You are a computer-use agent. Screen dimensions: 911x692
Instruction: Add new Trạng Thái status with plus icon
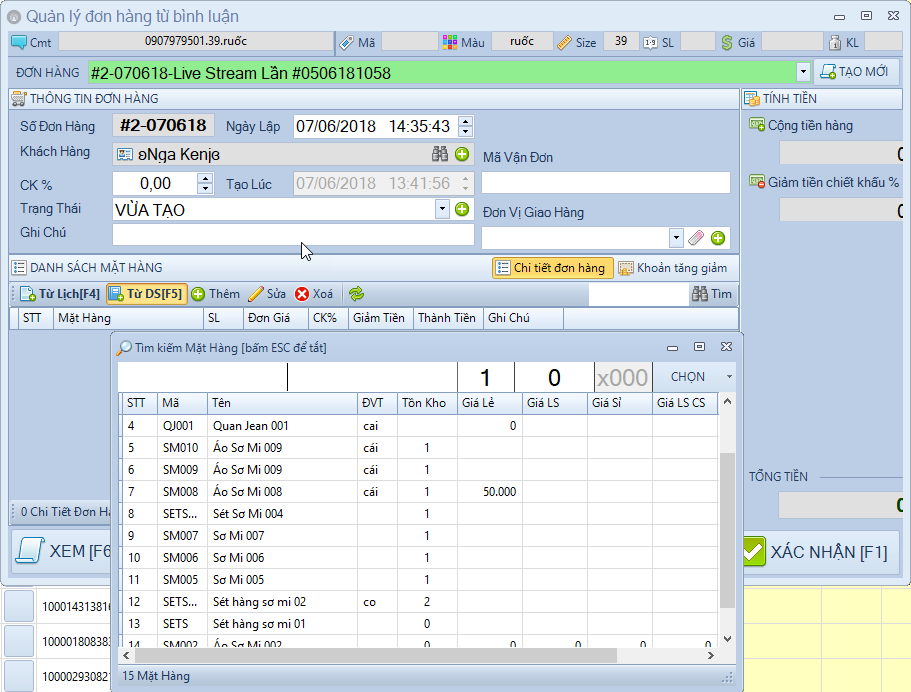point(462,209)
